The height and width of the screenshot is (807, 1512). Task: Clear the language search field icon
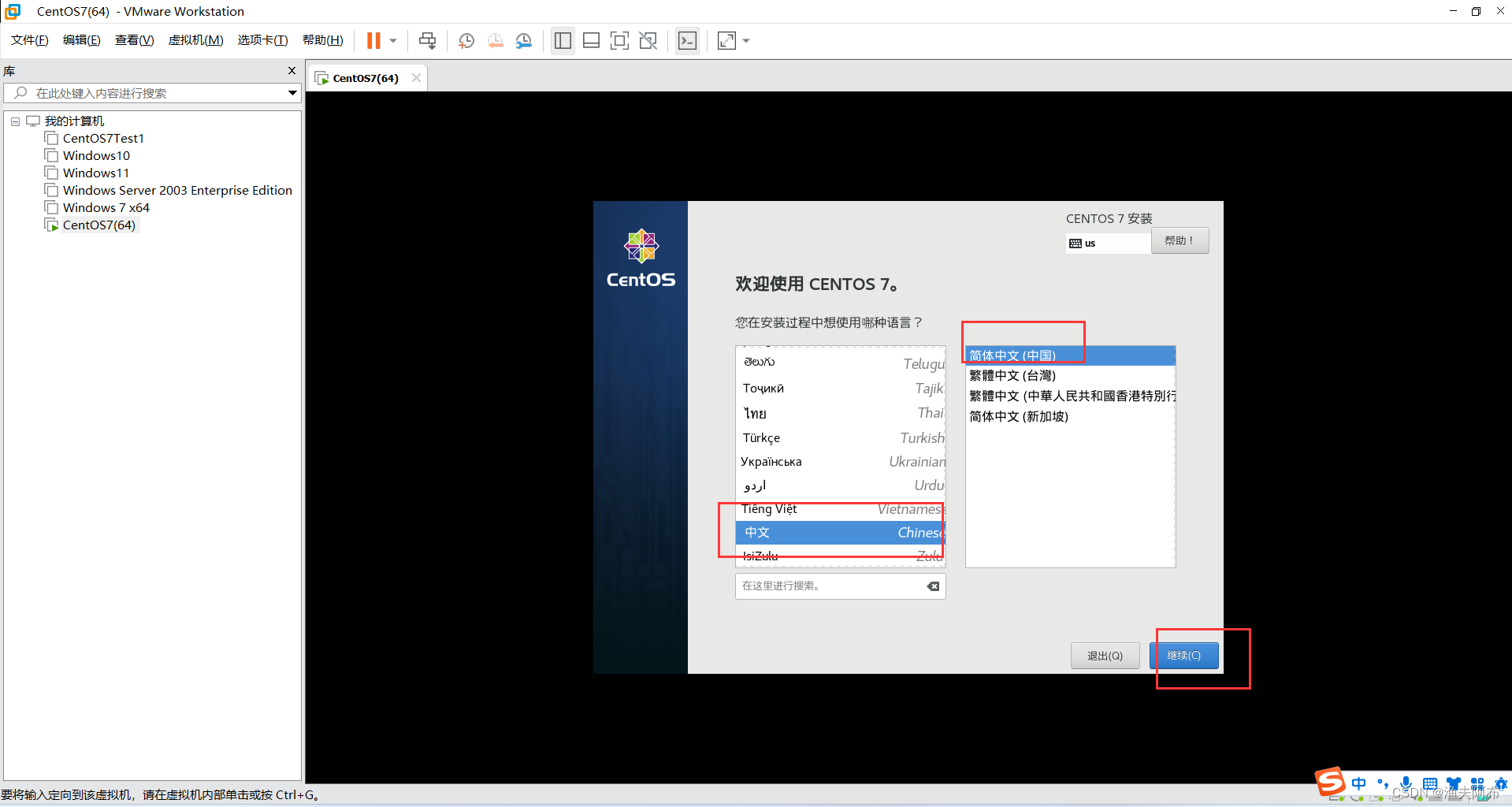click(933, 586)
